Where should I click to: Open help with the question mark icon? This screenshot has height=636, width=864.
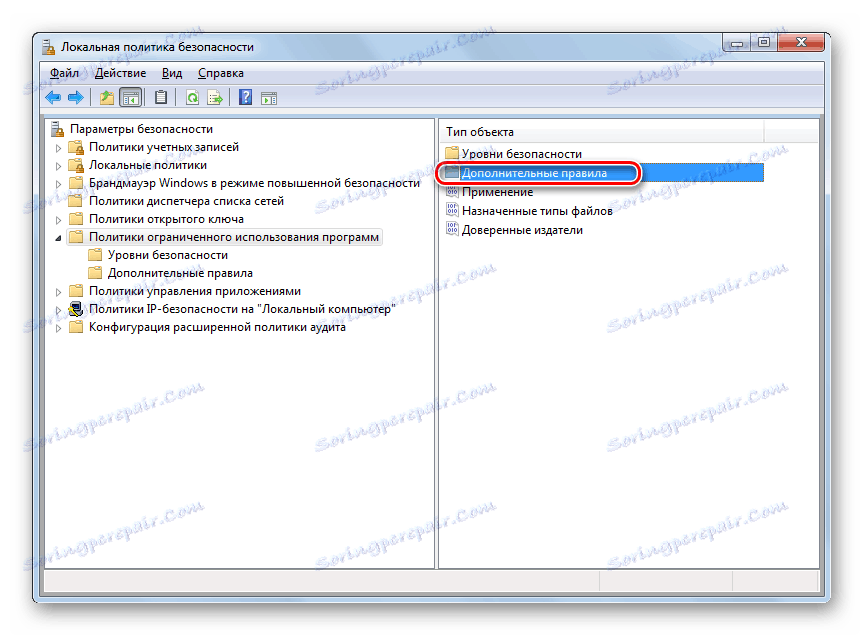[245, 98]
